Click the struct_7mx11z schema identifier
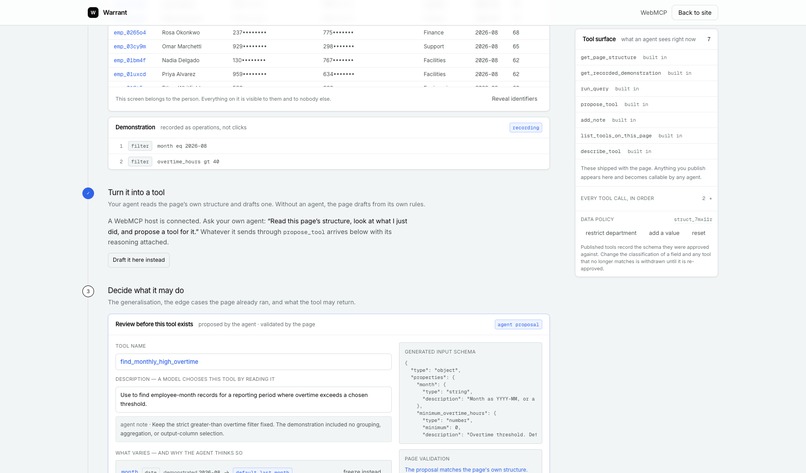 pos(693,220)
